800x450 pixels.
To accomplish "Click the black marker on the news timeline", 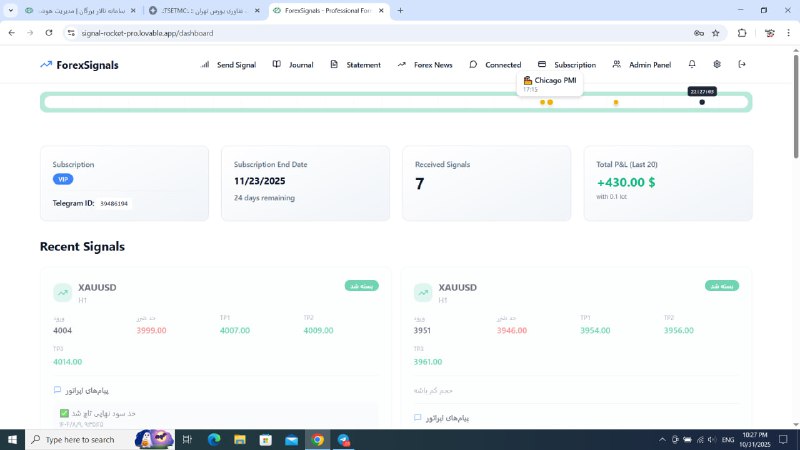I will point(702,102).
